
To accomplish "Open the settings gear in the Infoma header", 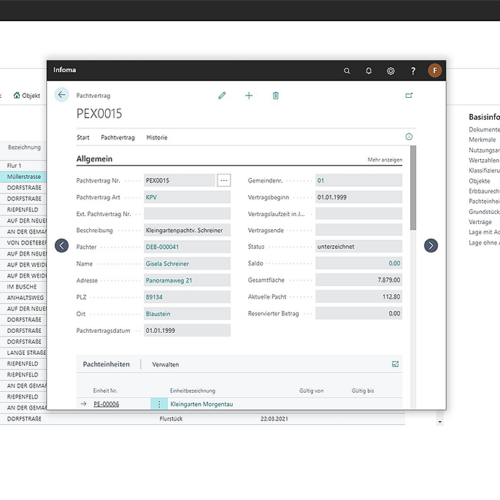I will 391,71.
